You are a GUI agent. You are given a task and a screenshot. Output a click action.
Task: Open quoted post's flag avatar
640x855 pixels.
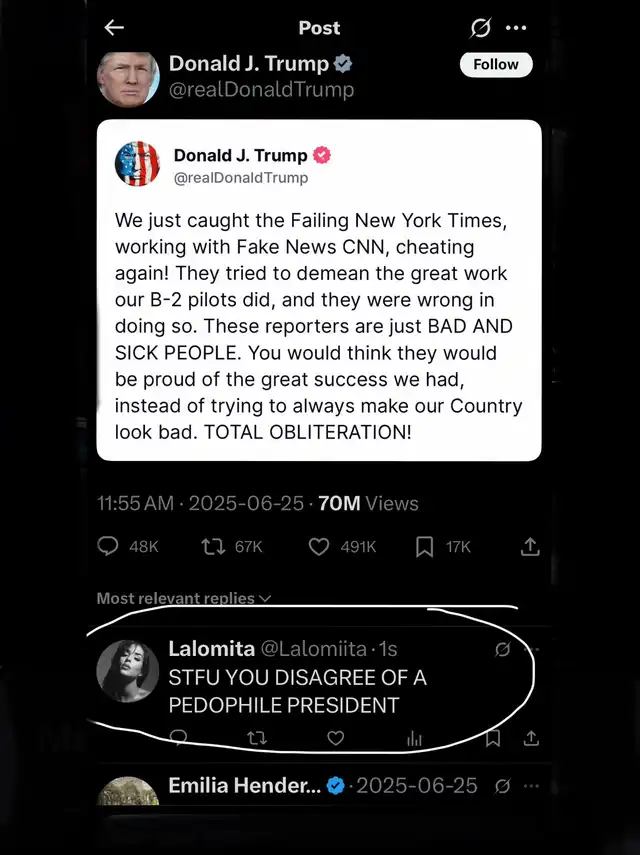coord(138,165)
